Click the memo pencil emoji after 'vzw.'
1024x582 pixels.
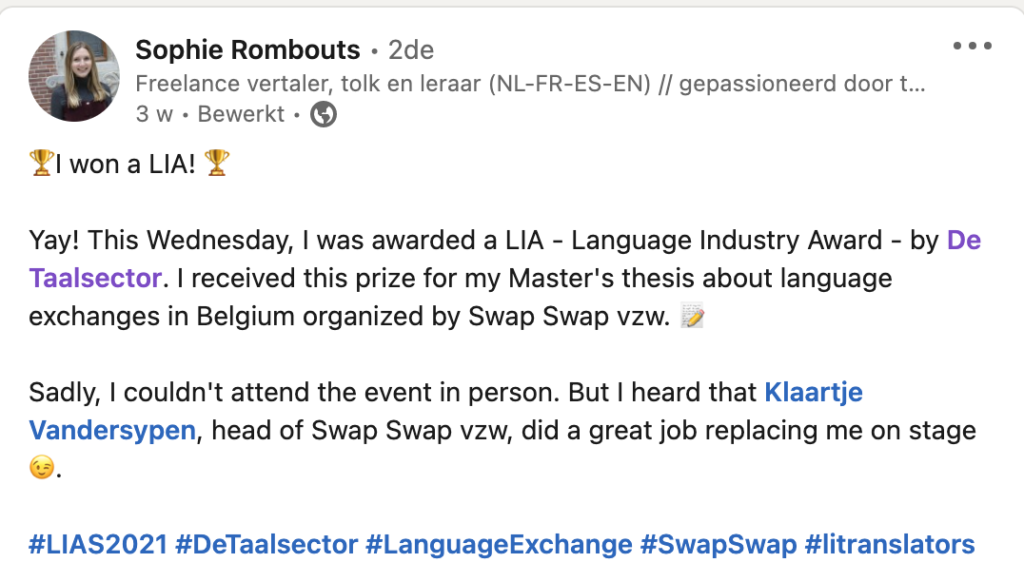tap(692, 316)
